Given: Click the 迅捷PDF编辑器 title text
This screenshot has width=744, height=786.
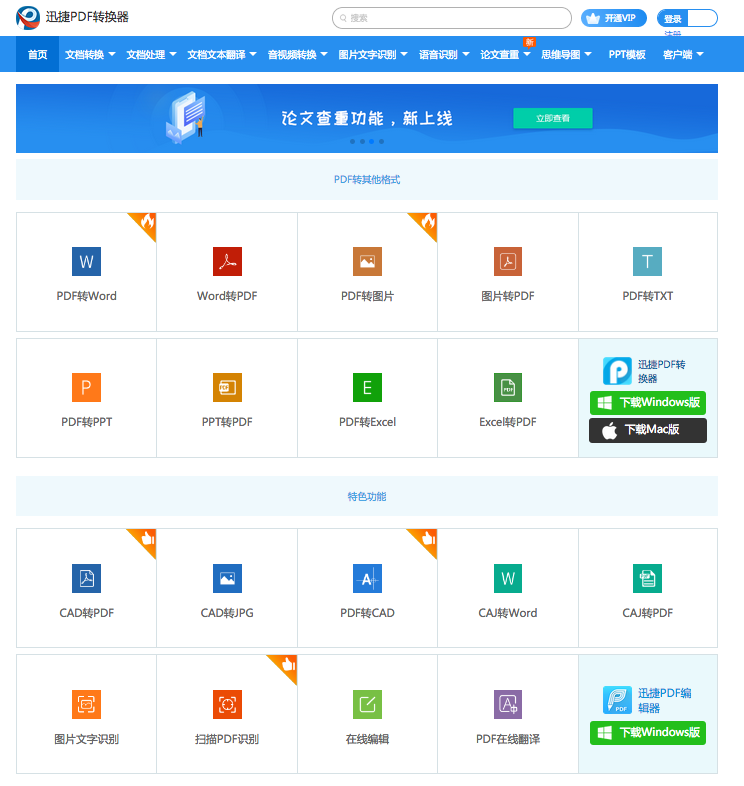Looking at the screenshot, I should coord(664,700).
